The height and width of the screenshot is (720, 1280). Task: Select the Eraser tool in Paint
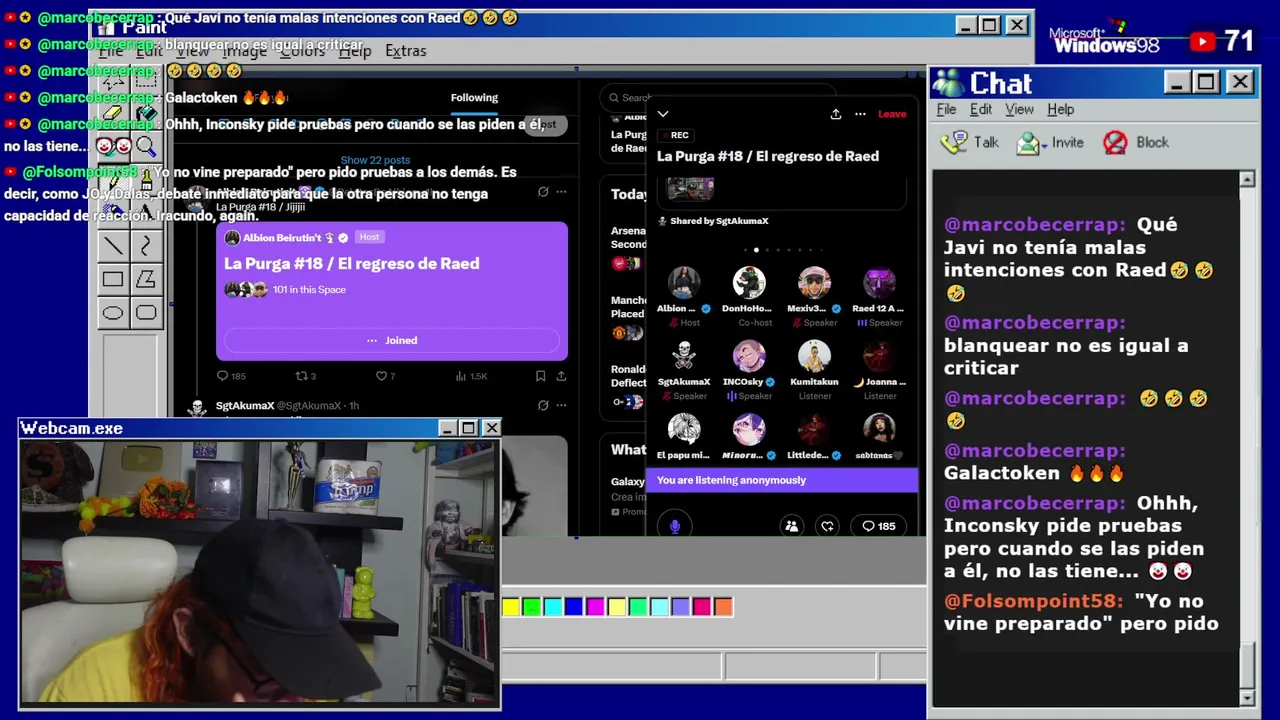point(113,112)
